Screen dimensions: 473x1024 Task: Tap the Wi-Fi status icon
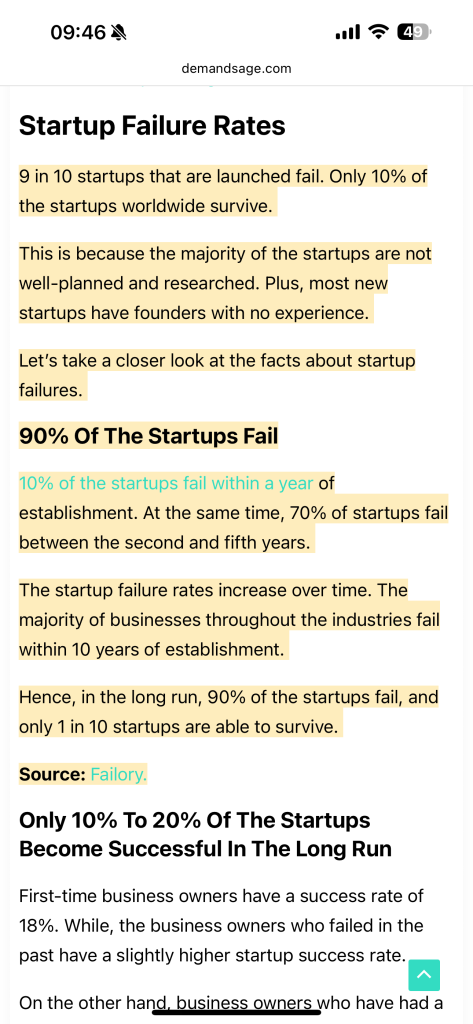coord(378,32)
